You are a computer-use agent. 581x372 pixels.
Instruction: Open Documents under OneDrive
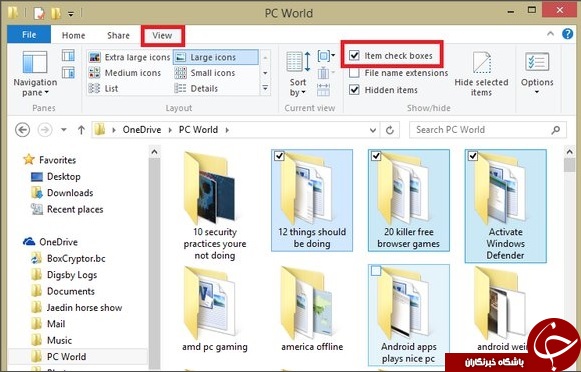coord(63,291)
